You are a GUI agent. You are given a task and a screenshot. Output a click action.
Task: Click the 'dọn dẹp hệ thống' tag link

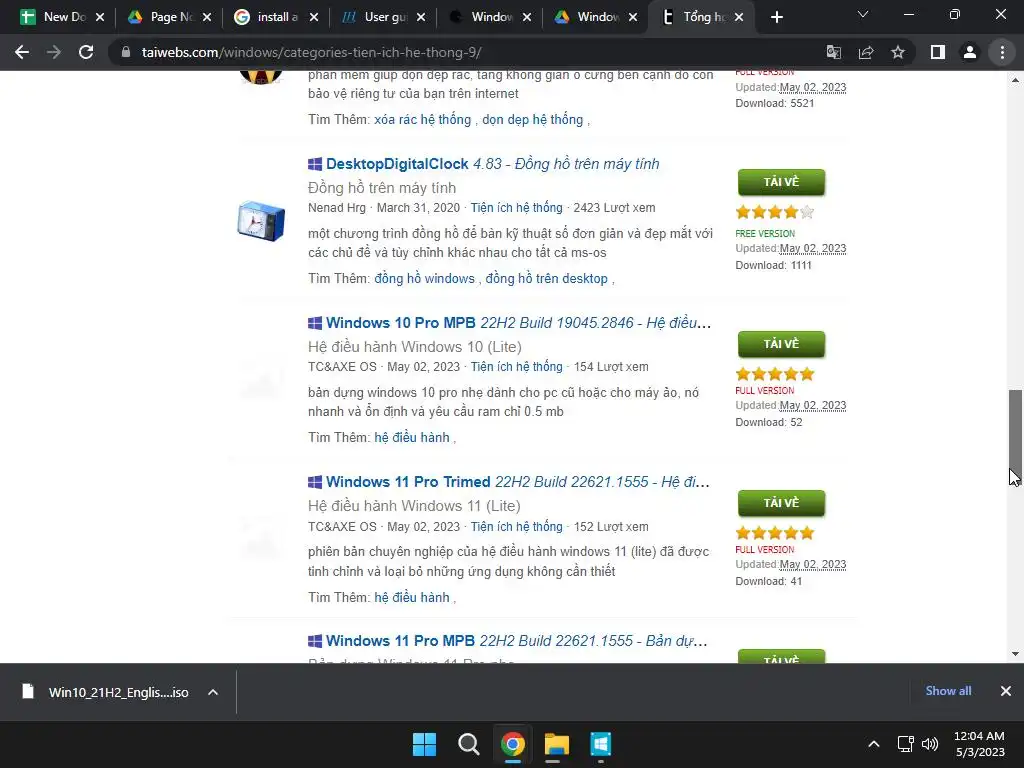[x=532, y=120]
